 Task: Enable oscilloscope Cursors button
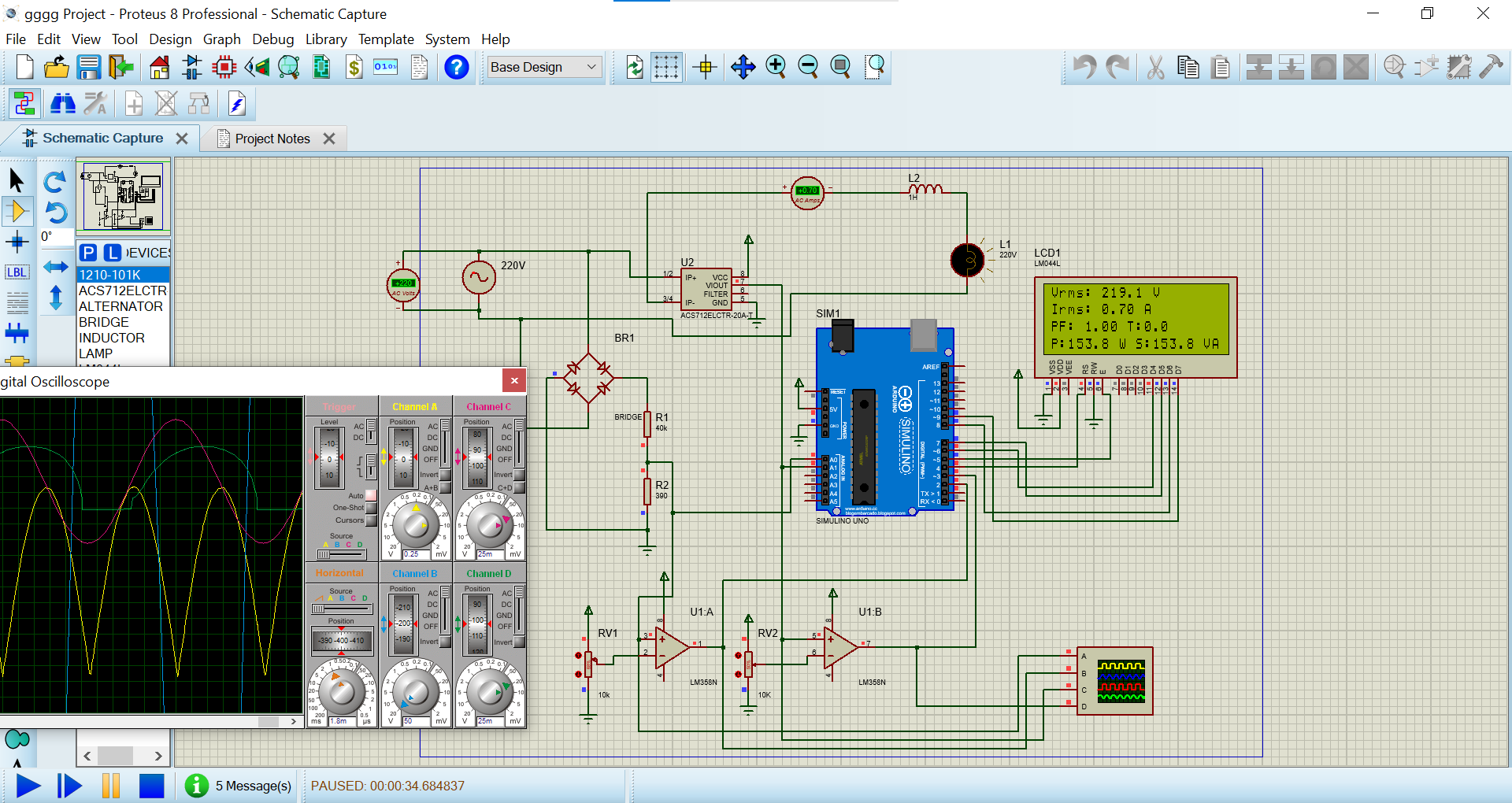[371, 520]
